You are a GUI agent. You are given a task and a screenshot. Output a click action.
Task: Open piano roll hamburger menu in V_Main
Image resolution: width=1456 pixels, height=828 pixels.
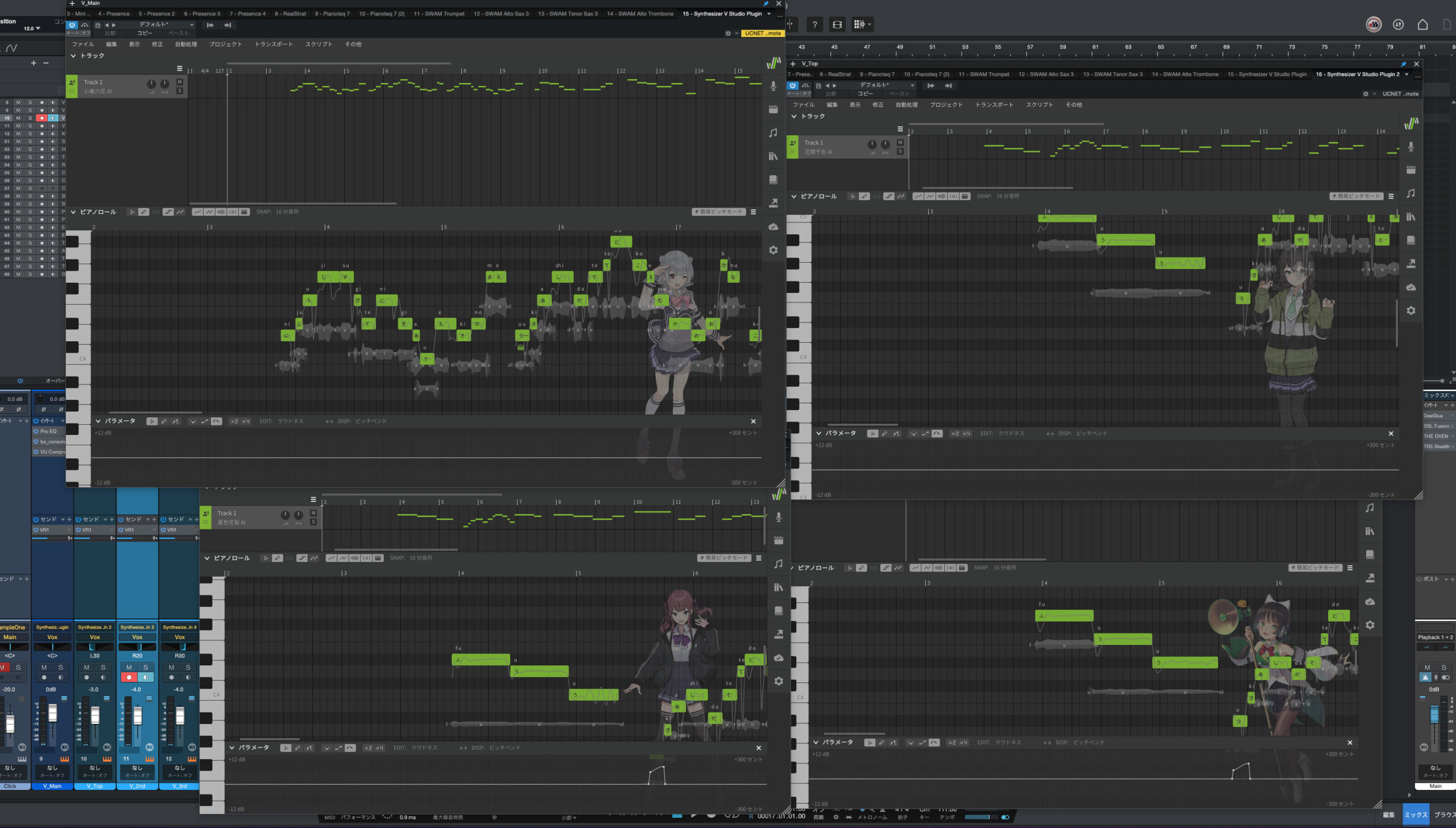point(753,212)
